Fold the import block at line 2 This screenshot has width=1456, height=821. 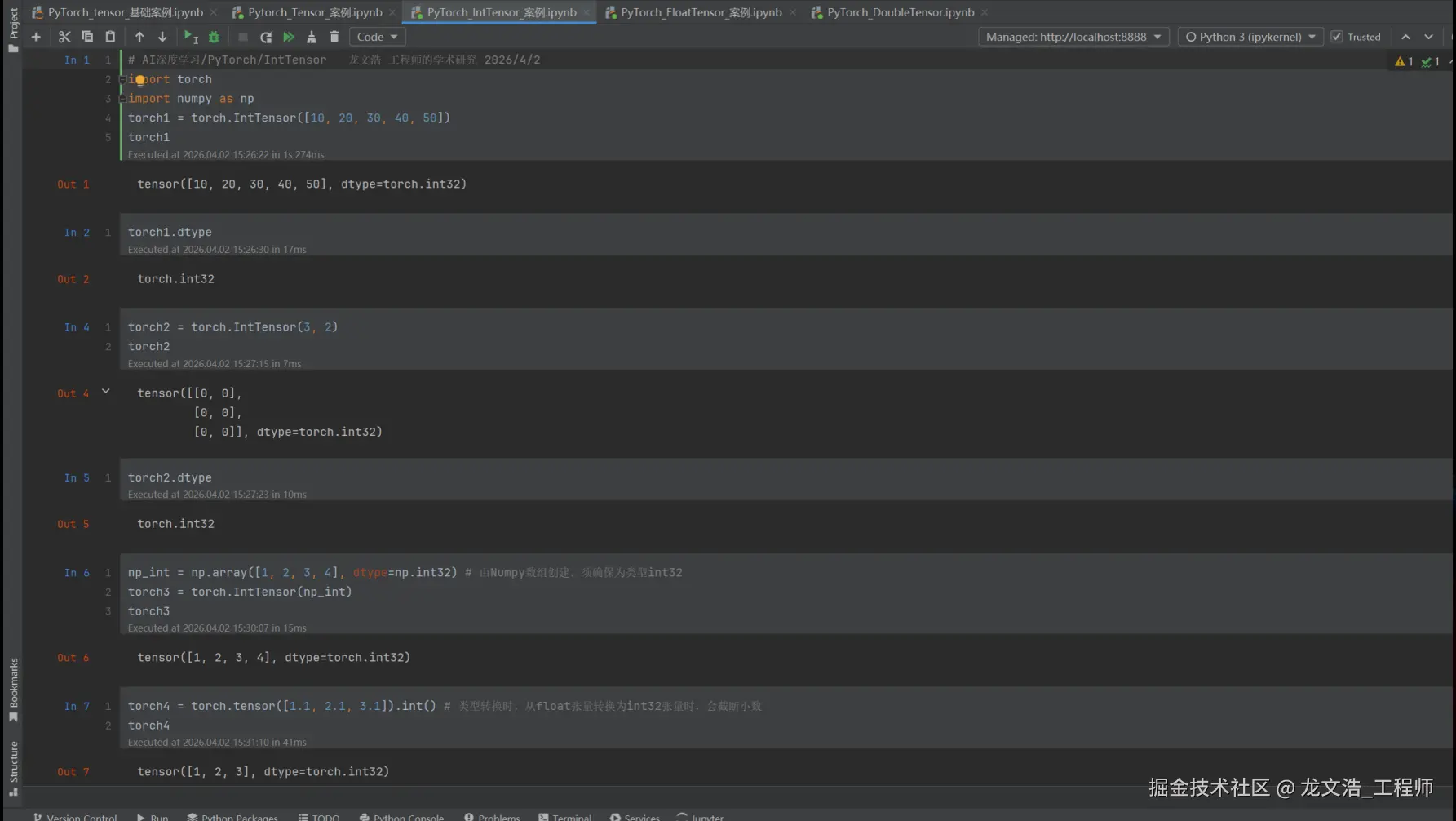pyautogui.click(x=122, y=79)
